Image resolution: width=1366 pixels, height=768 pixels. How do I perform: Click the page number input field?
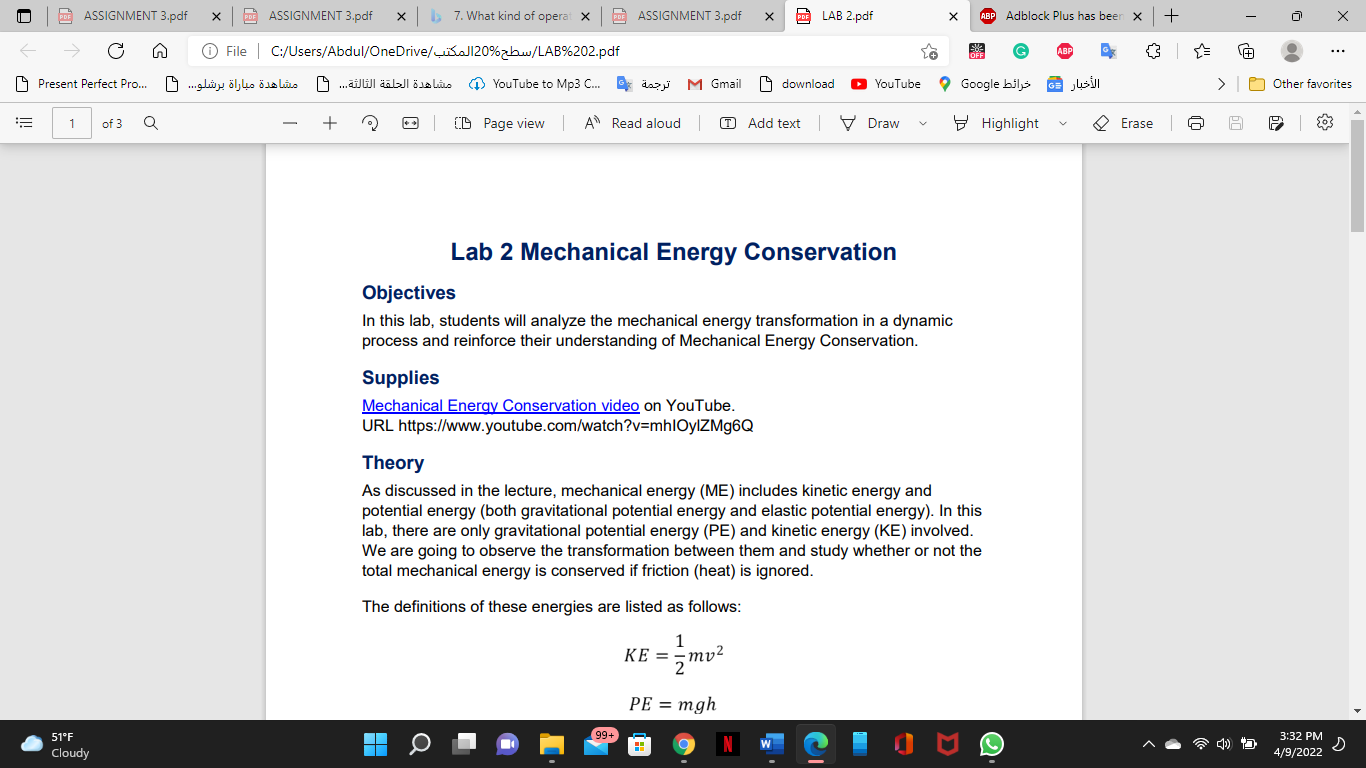(69, 122)
